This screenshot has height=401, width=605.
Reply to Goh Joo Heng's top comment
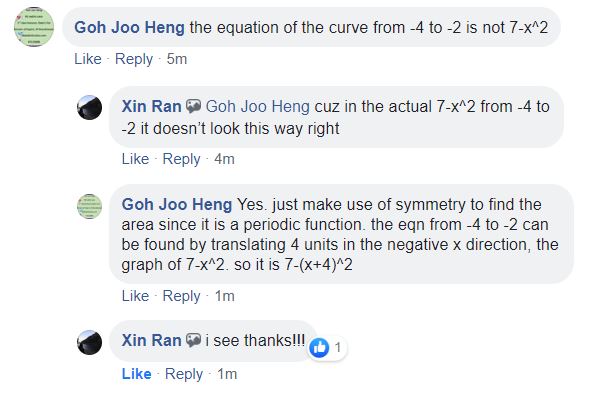pyautogui.click(x=133, y=59)
